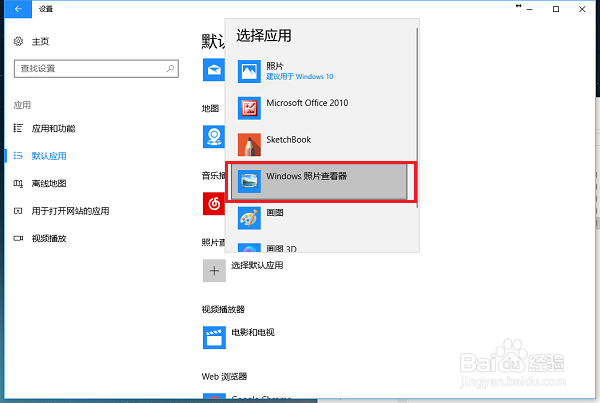Click the Microsoft Office 2010 icon
This screenshot has height=403, width=600.
coord(249,108)
